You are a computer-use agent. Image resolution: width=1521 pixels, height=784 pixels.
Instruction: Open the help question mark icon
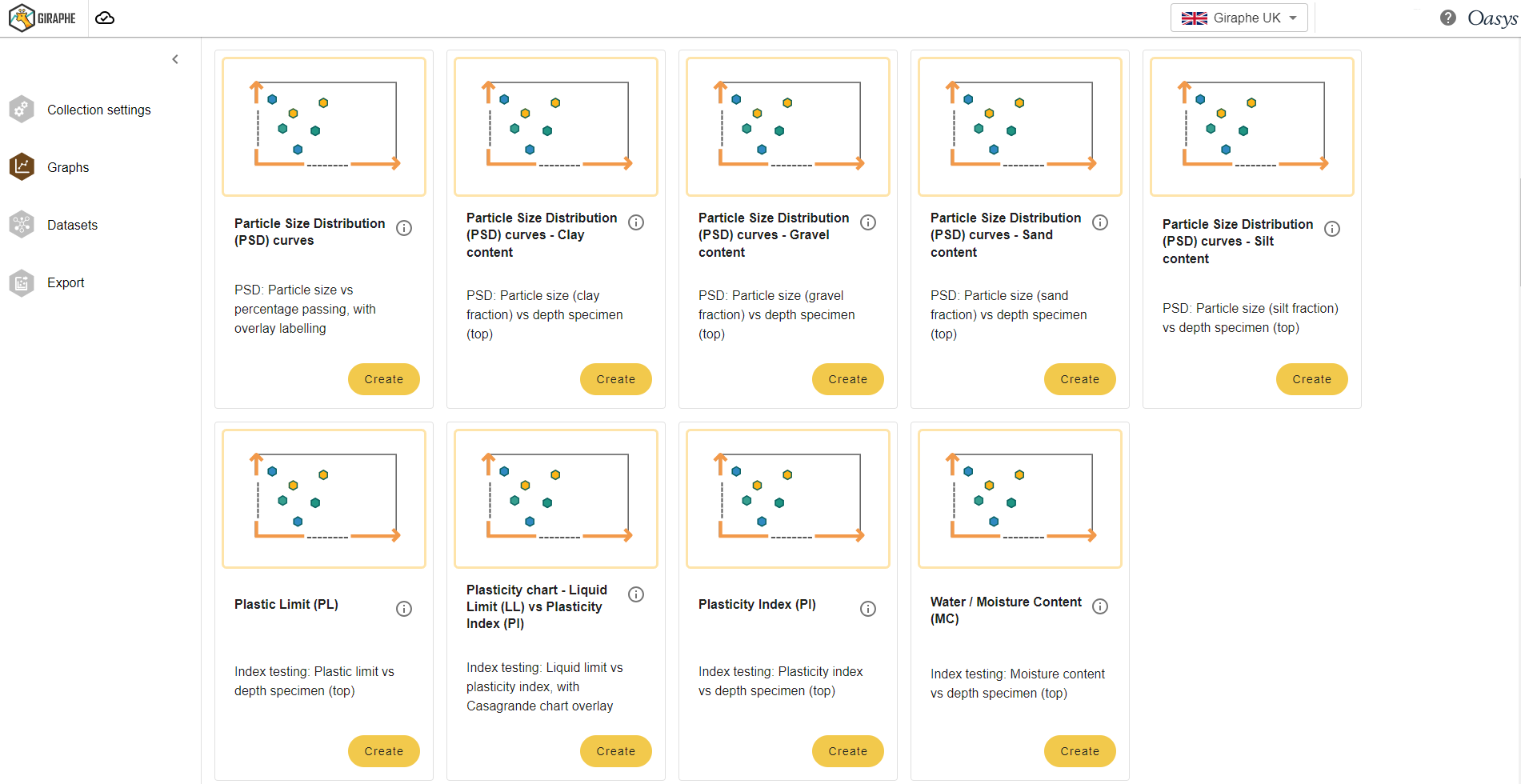click(1447, 18)
